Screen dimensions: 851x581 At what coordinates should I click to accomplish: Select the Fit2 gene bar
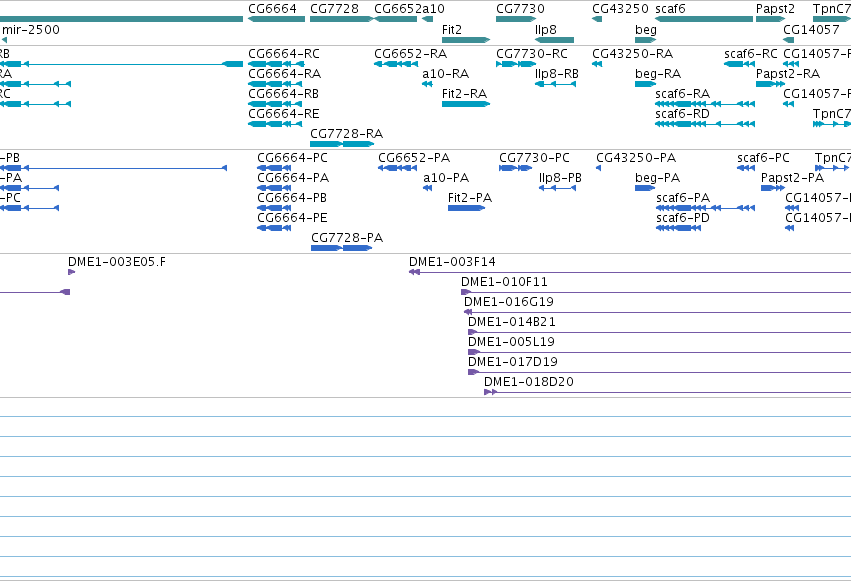(x=466, y=40)
